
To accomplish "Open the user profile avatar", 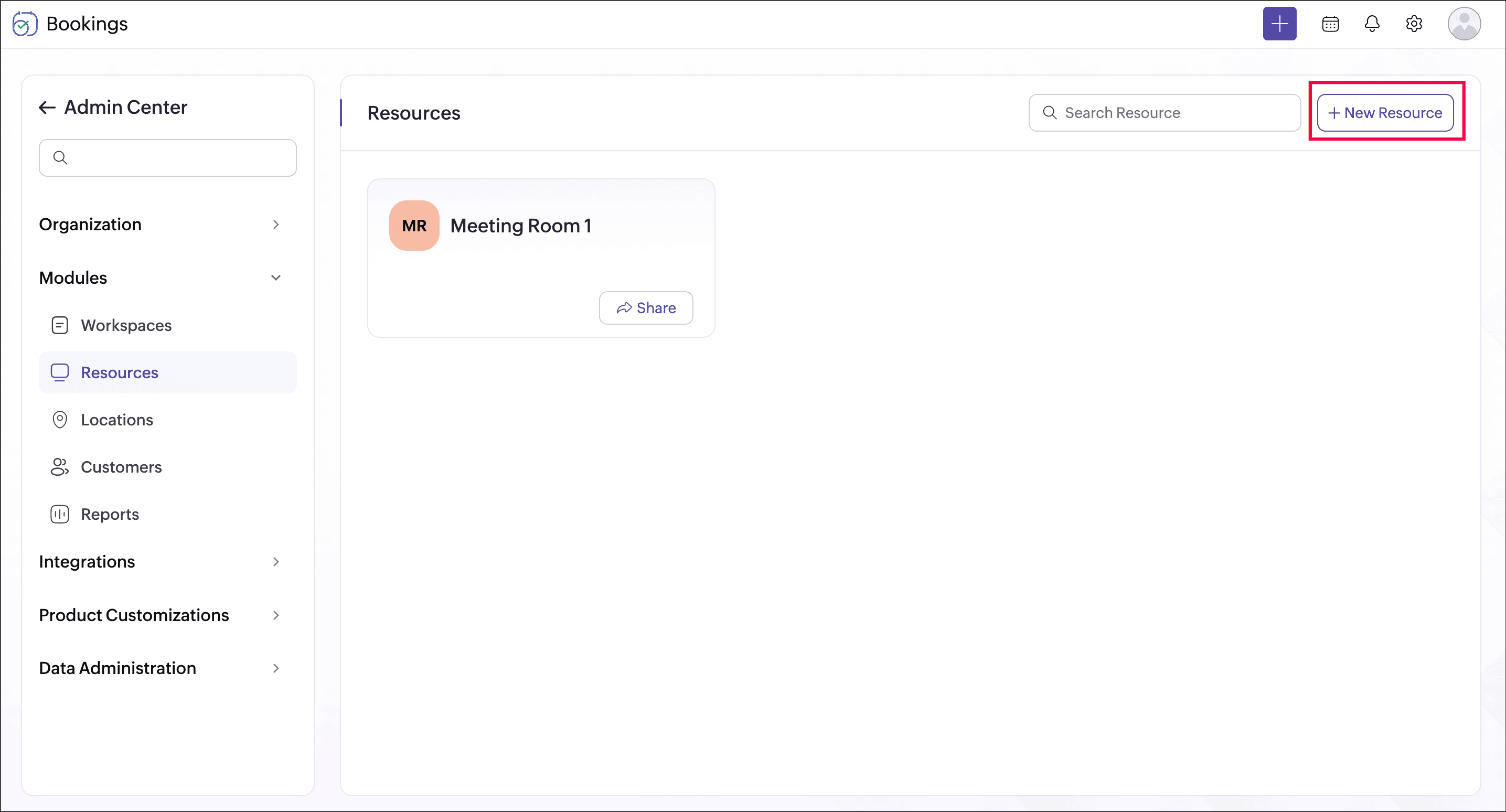I will coord(1464,24).
